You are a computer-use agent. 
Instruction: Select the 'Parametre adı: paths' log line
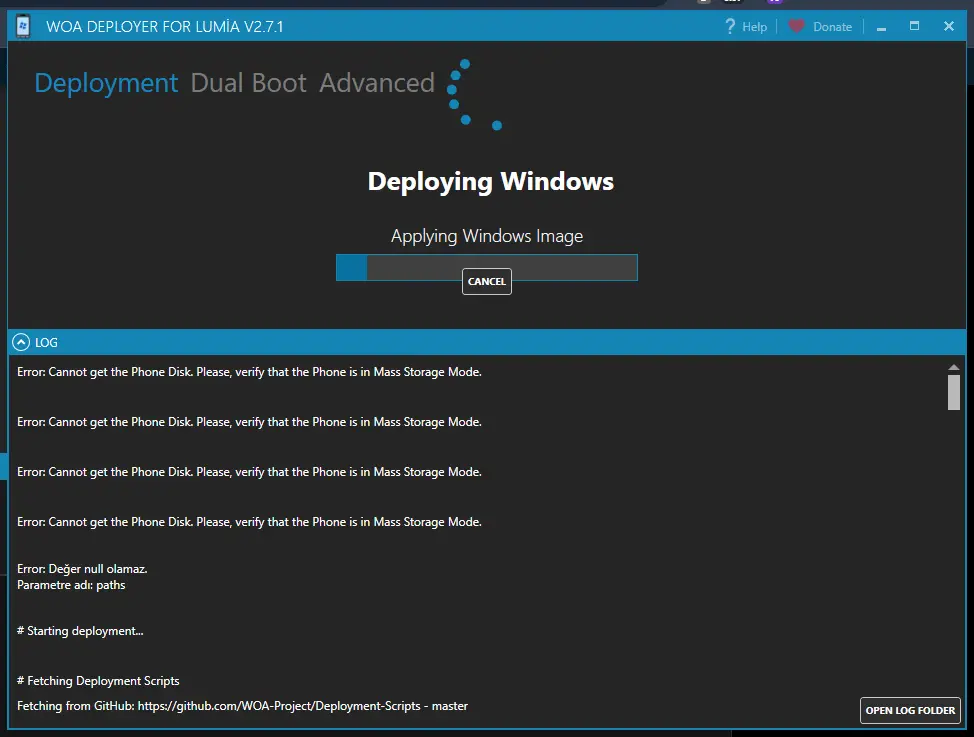[x=71, y=585]
